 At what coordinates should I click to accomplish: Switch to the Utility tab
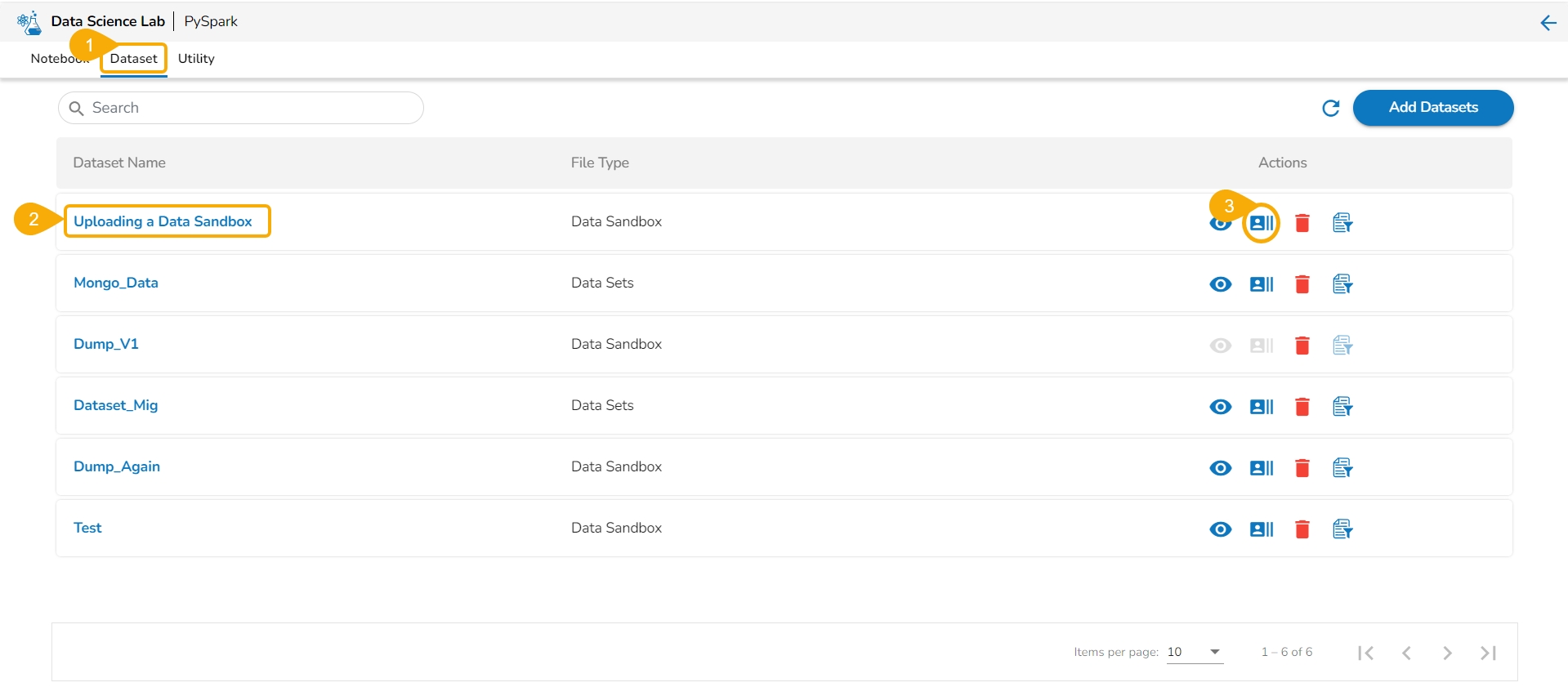coord(196,59)
